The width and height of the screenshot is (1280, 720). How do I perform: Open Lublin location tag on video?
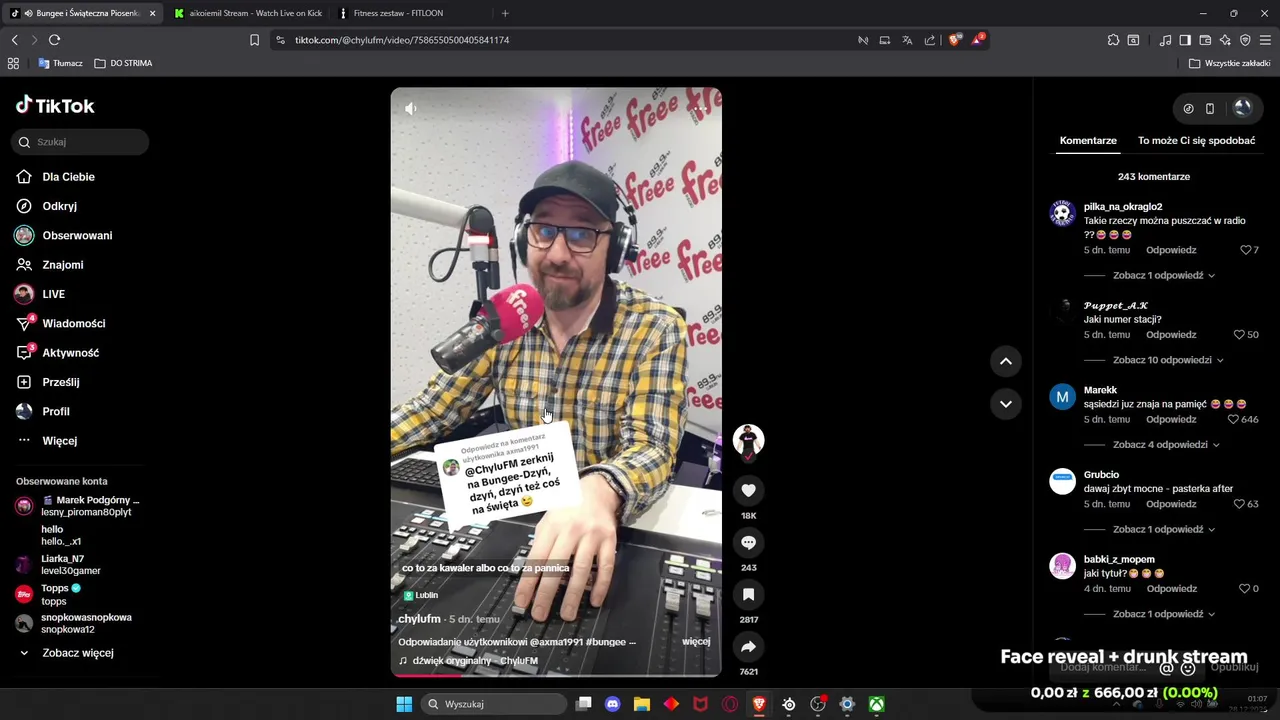(421, 595)
